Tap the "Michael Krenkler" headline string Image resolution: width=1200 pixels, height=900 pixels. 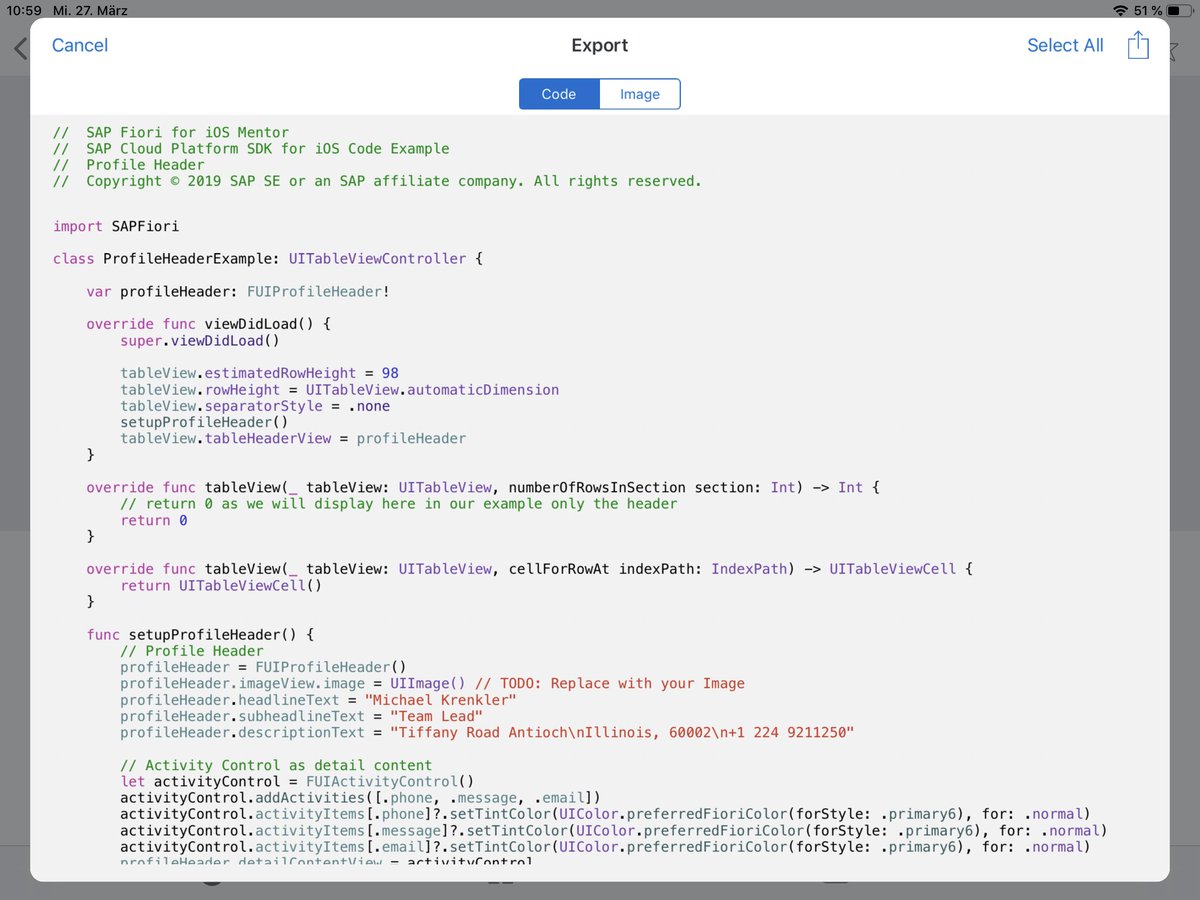(440, 700)
